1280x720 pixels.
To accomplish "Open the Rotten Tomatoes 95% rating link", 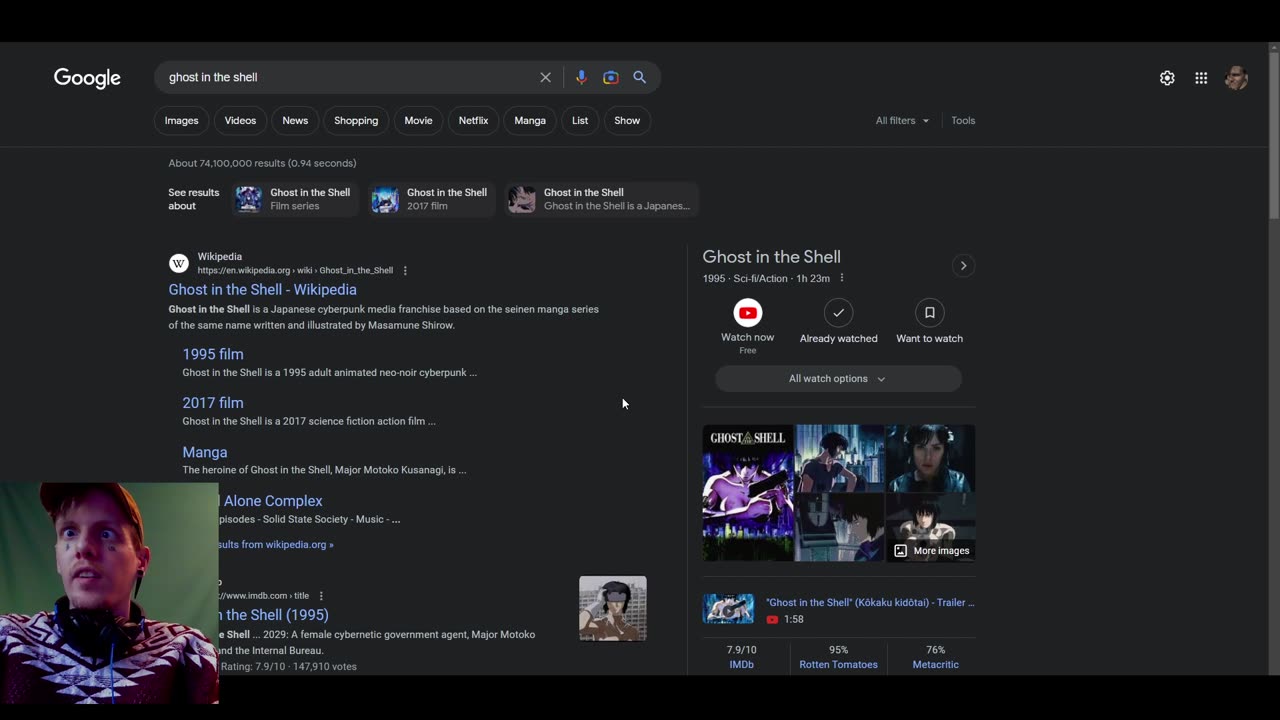I will point(838,657).
